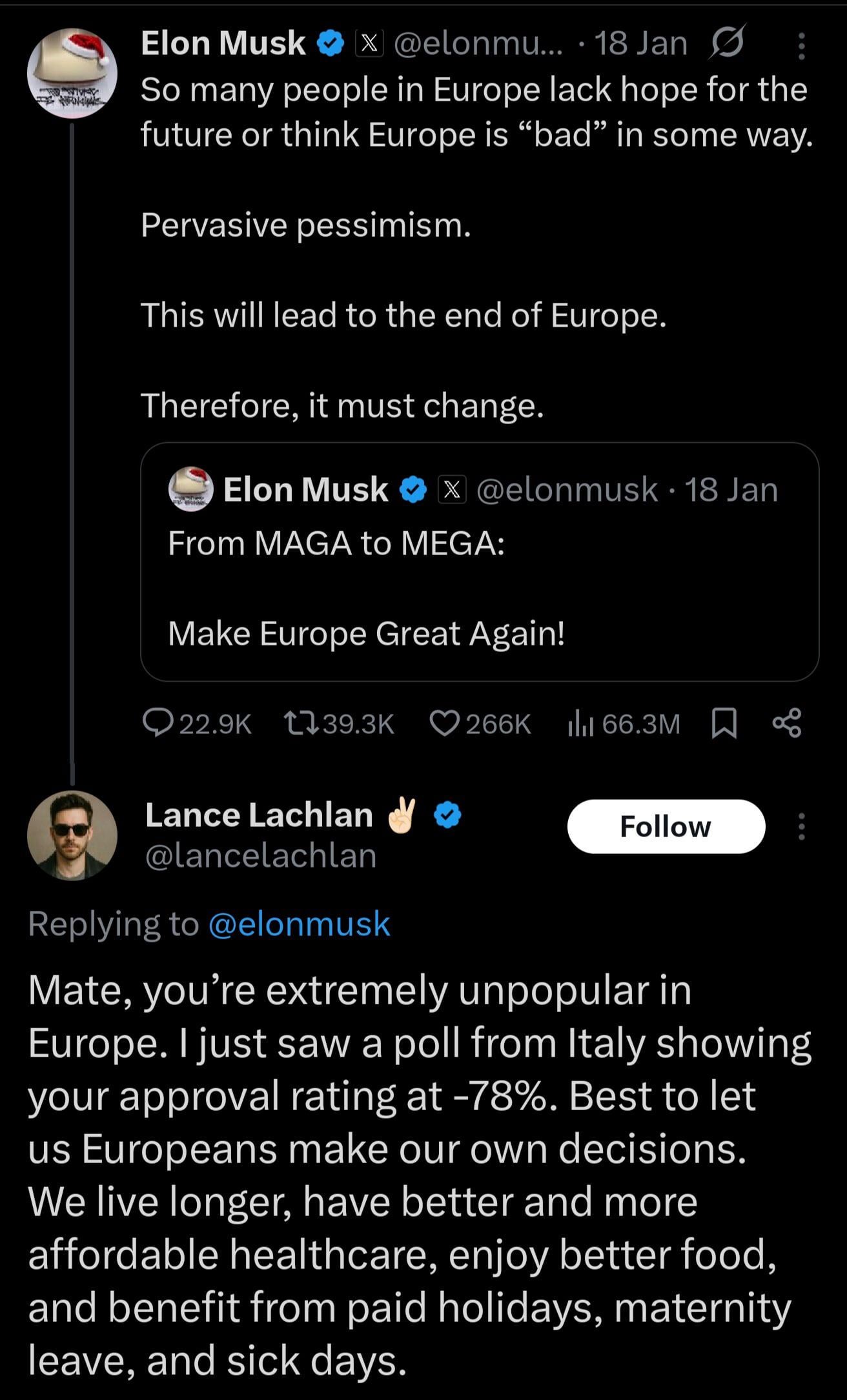Screen dimensions: 847x1400
Task: Bookmark Elon Musk's tweet
Action: click(724, 723)
